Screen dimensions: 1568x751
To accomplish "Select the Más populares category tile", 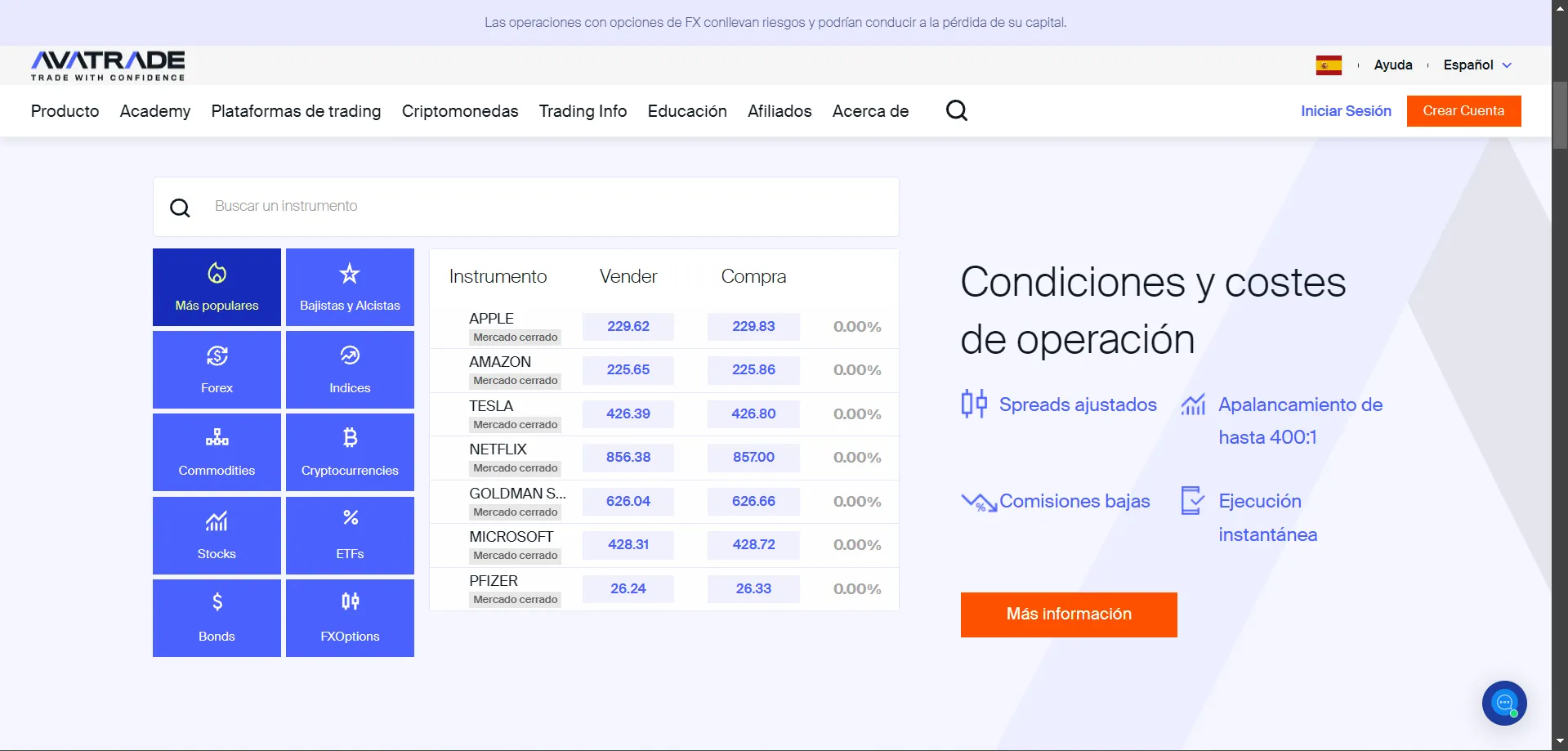I will 217,287.
